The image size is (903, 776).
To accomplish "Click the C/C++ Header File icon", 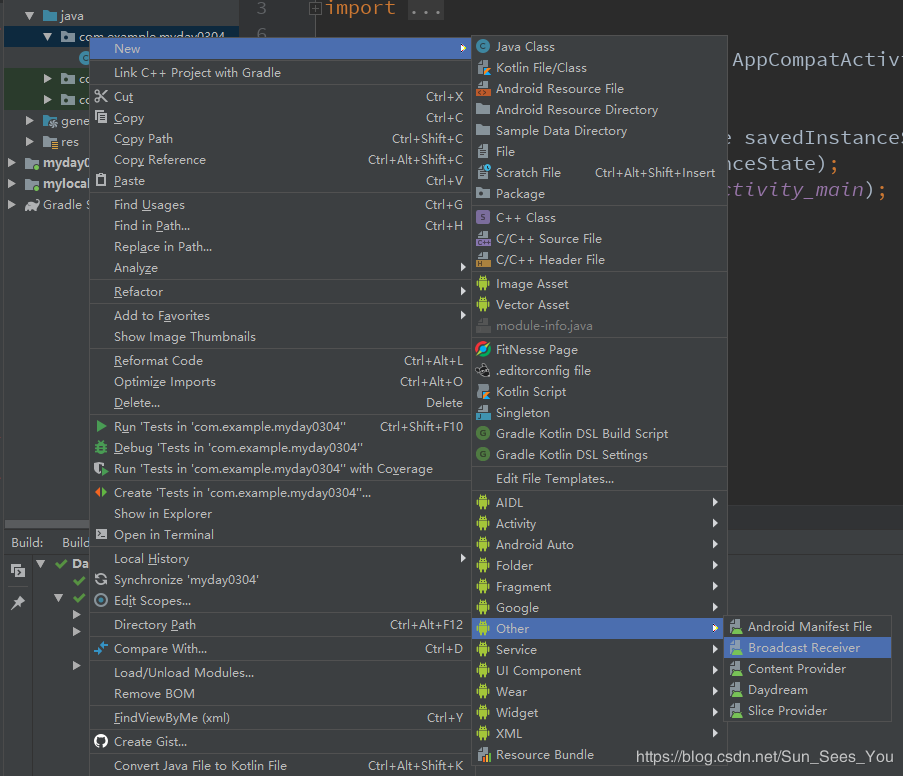I will (483, 260).
